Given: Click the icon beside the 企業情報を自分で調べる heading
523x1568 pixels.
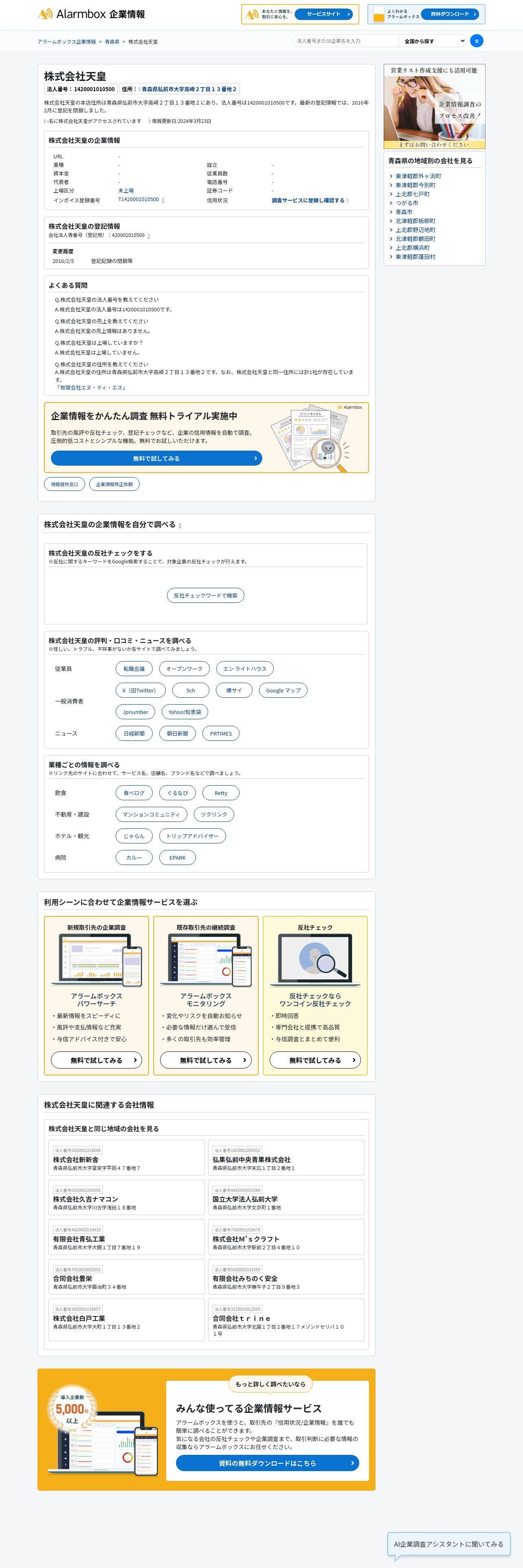Looking at the screenshot, I should (x=180, y=525).
